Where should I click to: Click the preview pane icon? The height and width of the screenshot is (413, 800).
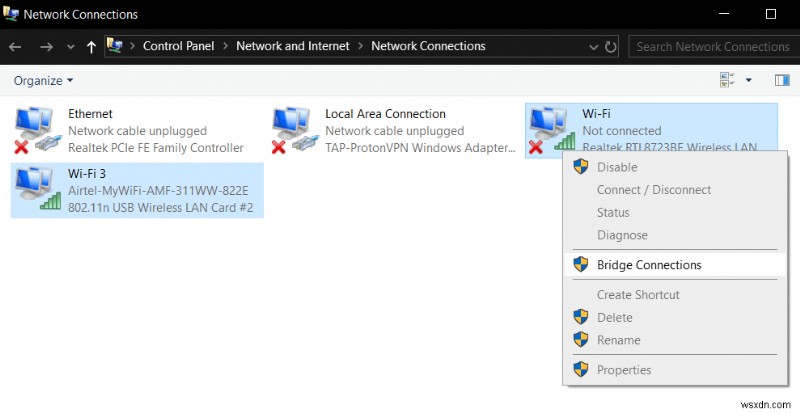(781, 80)
